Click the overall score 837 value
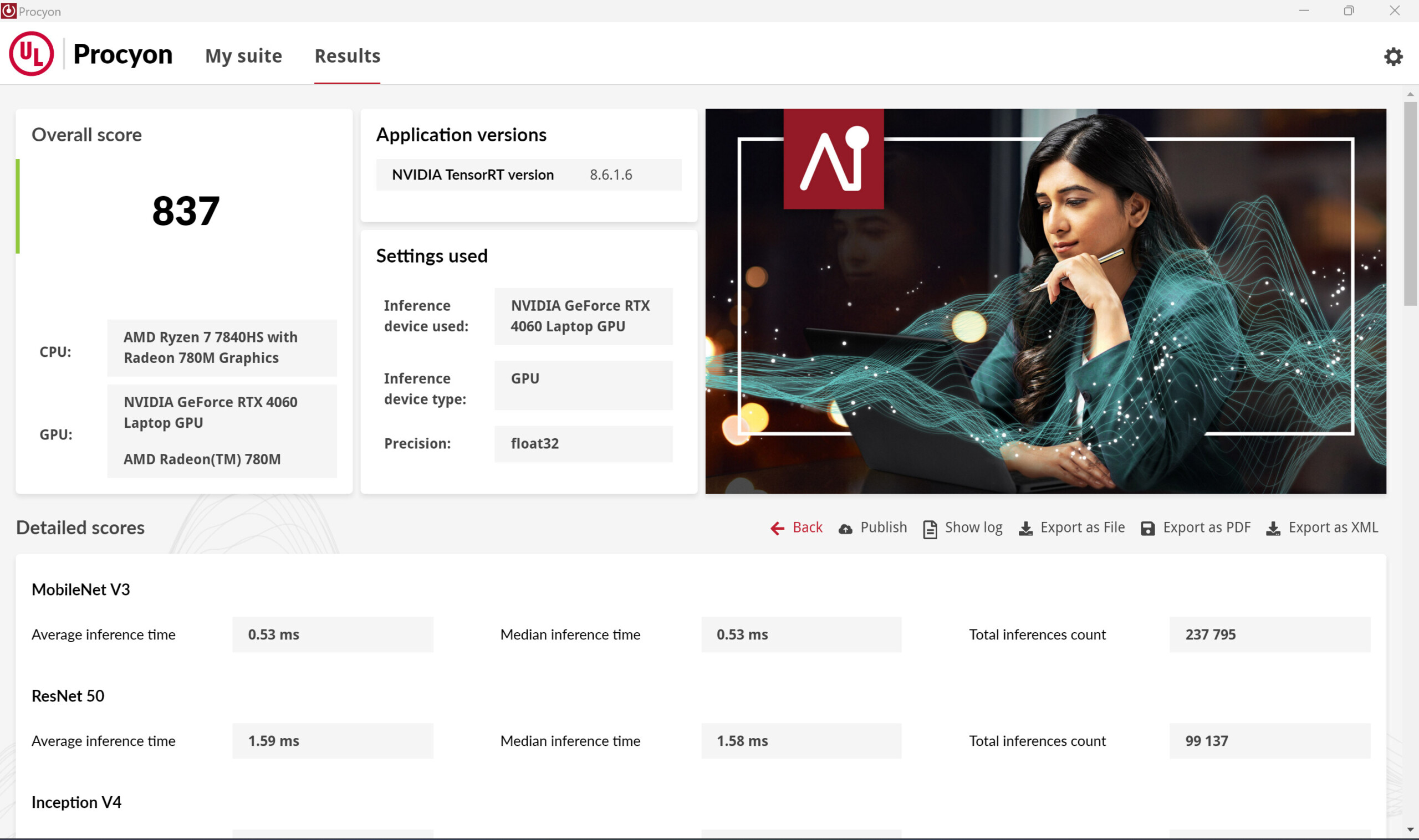Image resolution: width=1419 pixels, height=840 pixels. 186,211
